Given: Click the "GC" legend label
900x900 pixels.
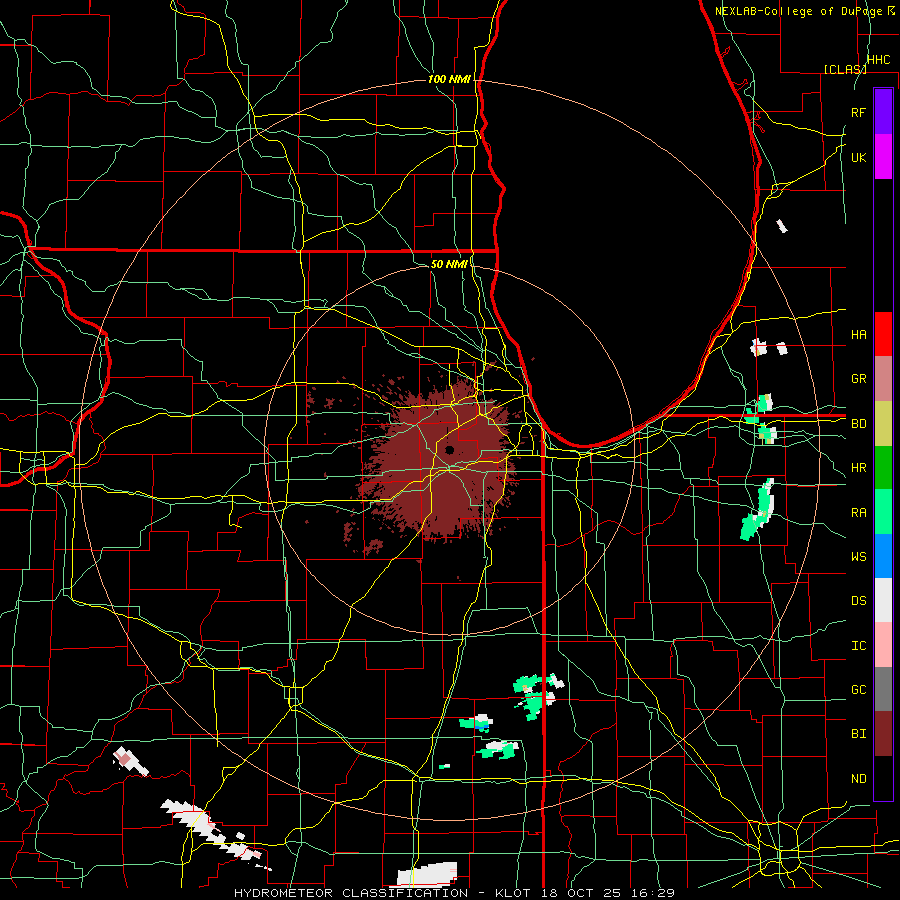Looking at the screenshot, I should [858, 690].
